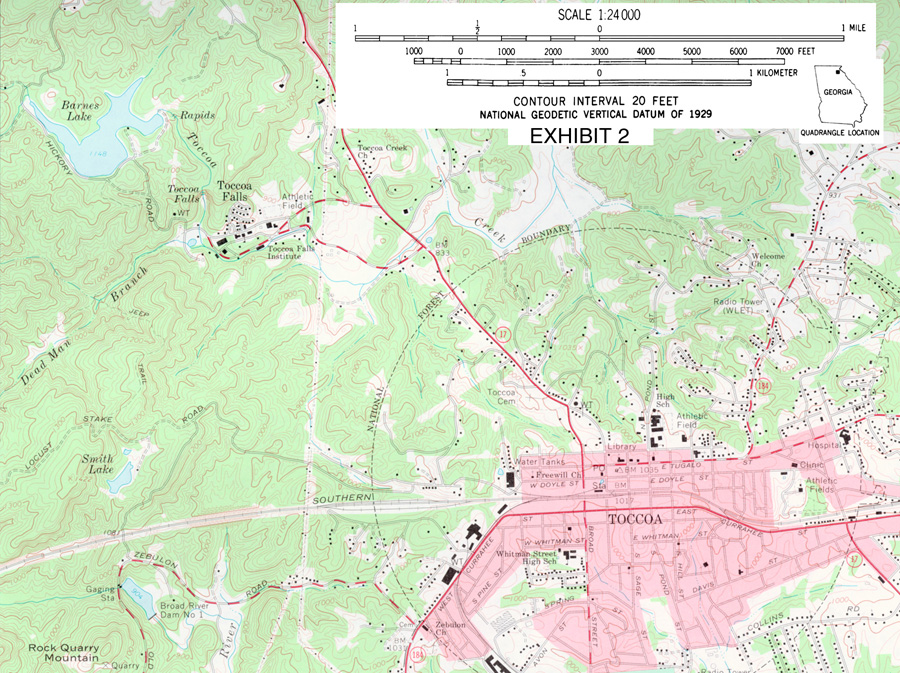The image size is (900, 673).
Task: Select the Freewill Ch label
Action: click(558, 474)
